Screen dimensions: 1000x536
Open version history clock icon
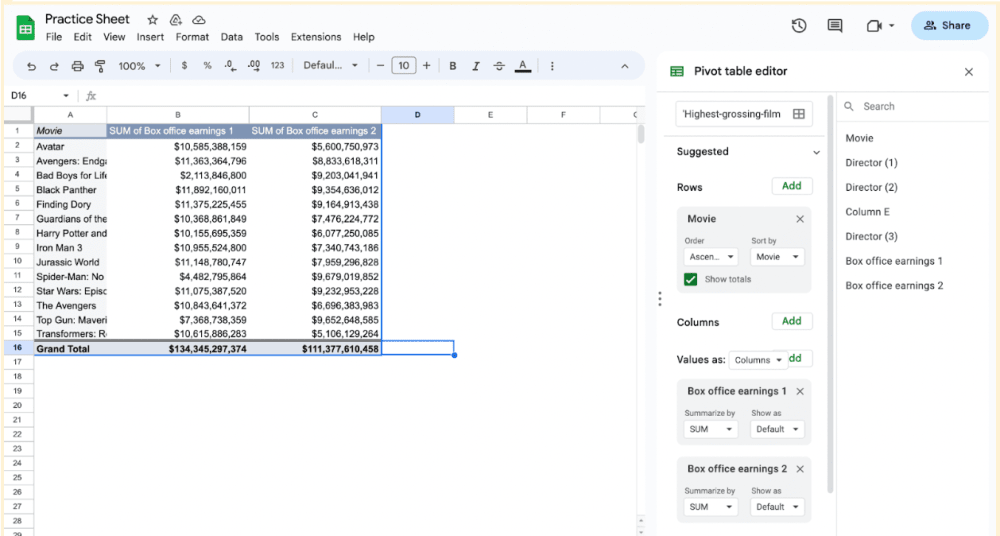[x=799, y=26]
